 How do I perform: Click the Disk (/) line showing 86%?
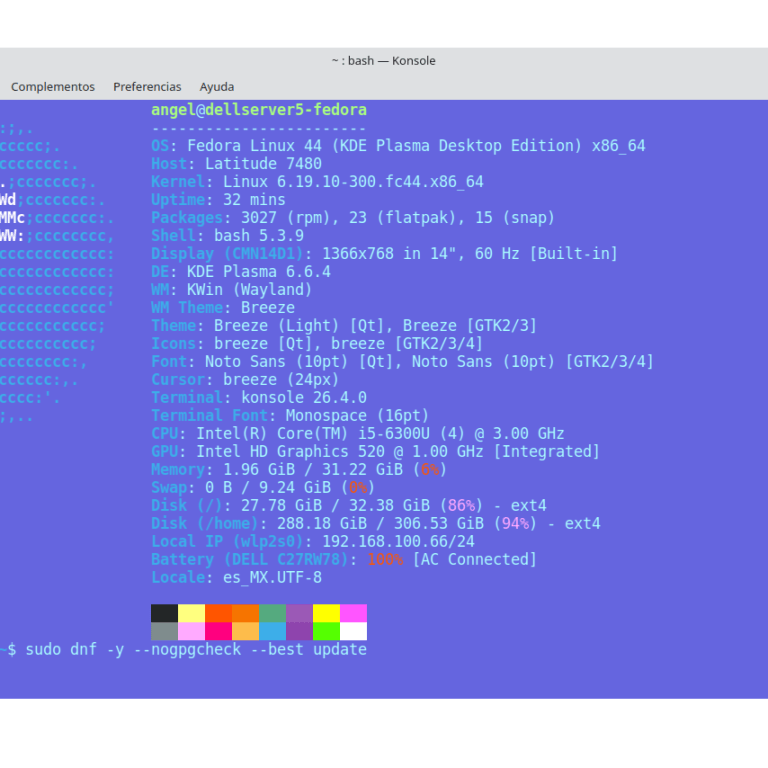pos(349,506)
